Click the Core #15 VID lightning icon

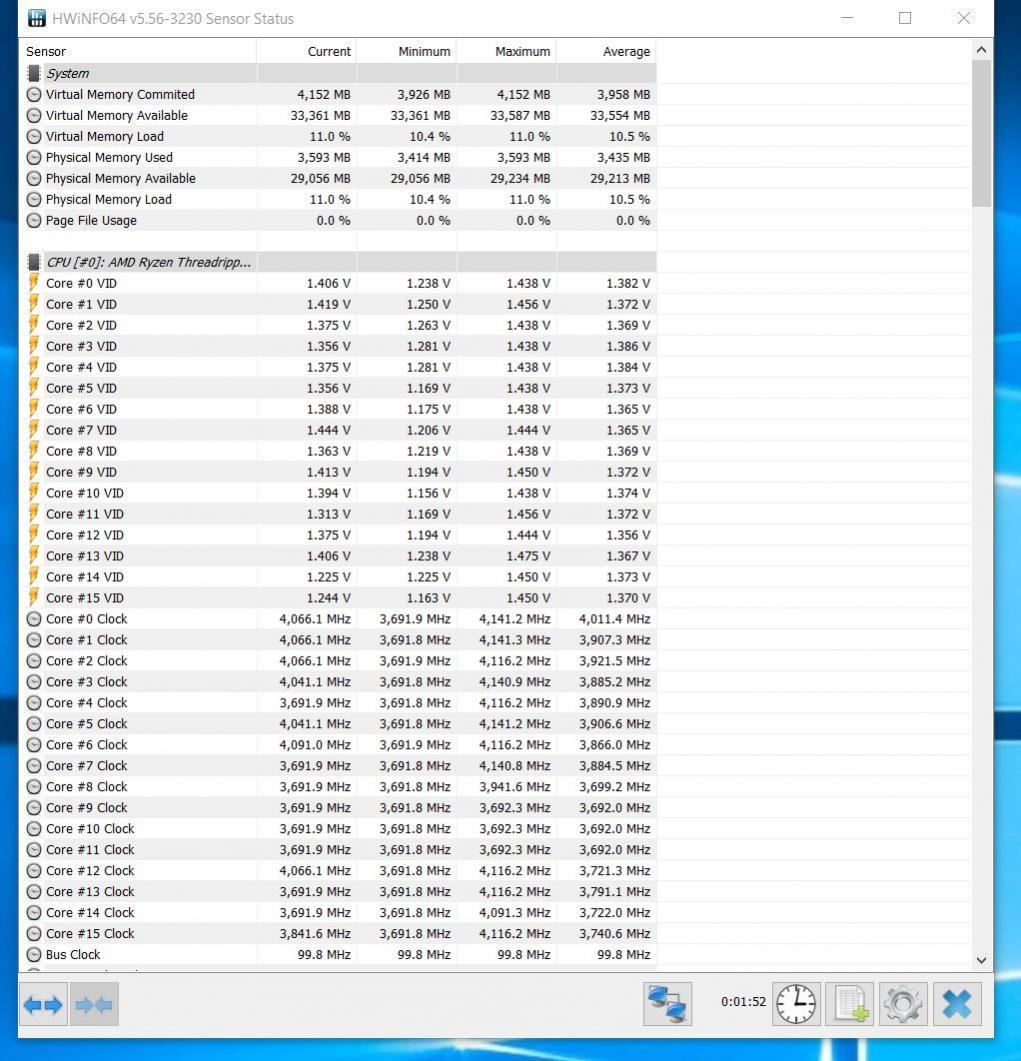point(34,597)
